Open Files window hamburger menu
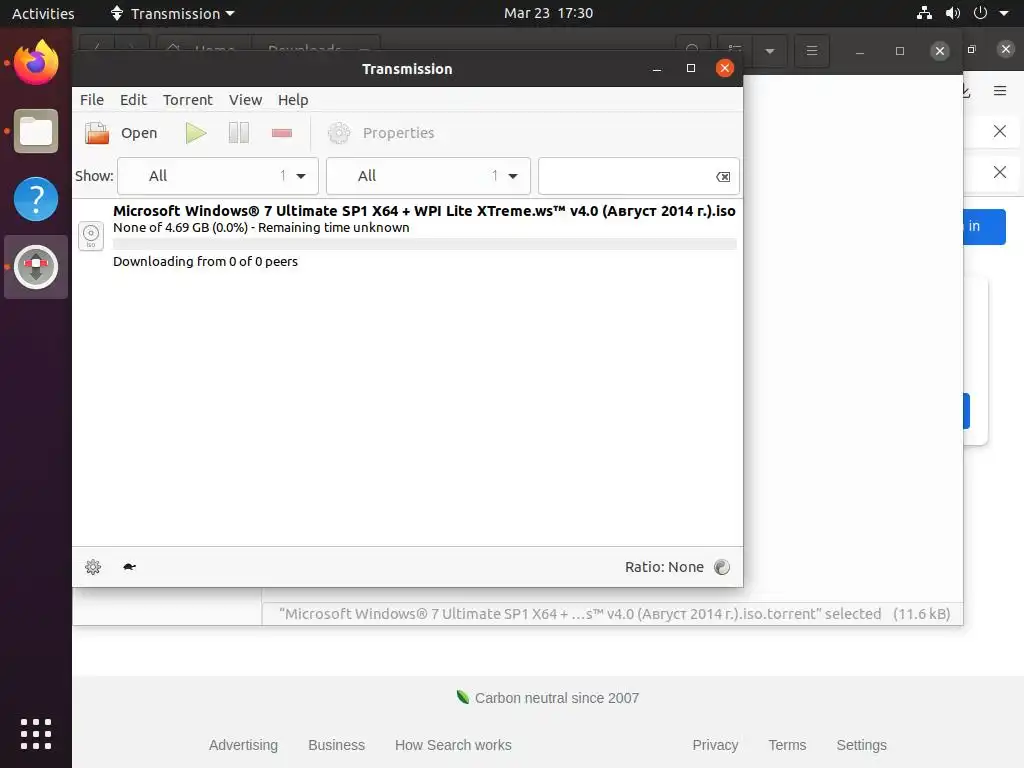The image size is (1024, 768). [x=812, y=50]
